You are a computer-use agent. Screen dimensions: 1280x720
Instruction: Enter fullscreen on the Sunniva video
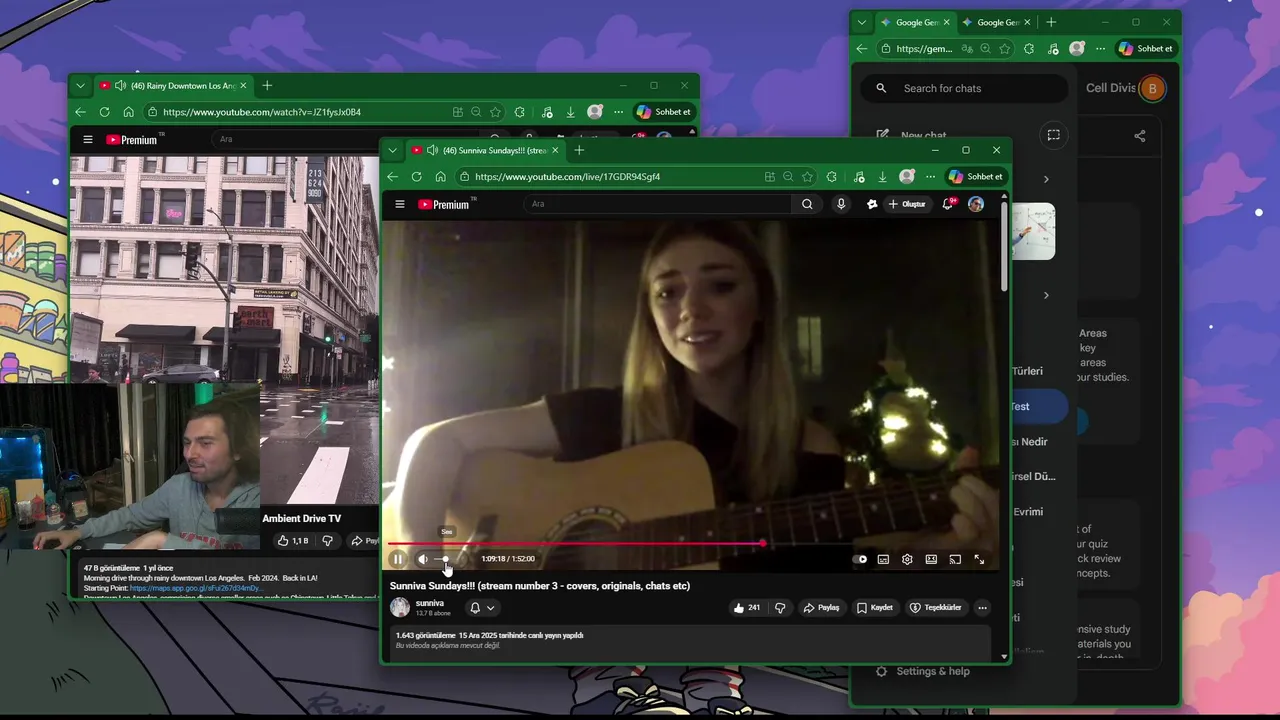click(x=979, y=559)
